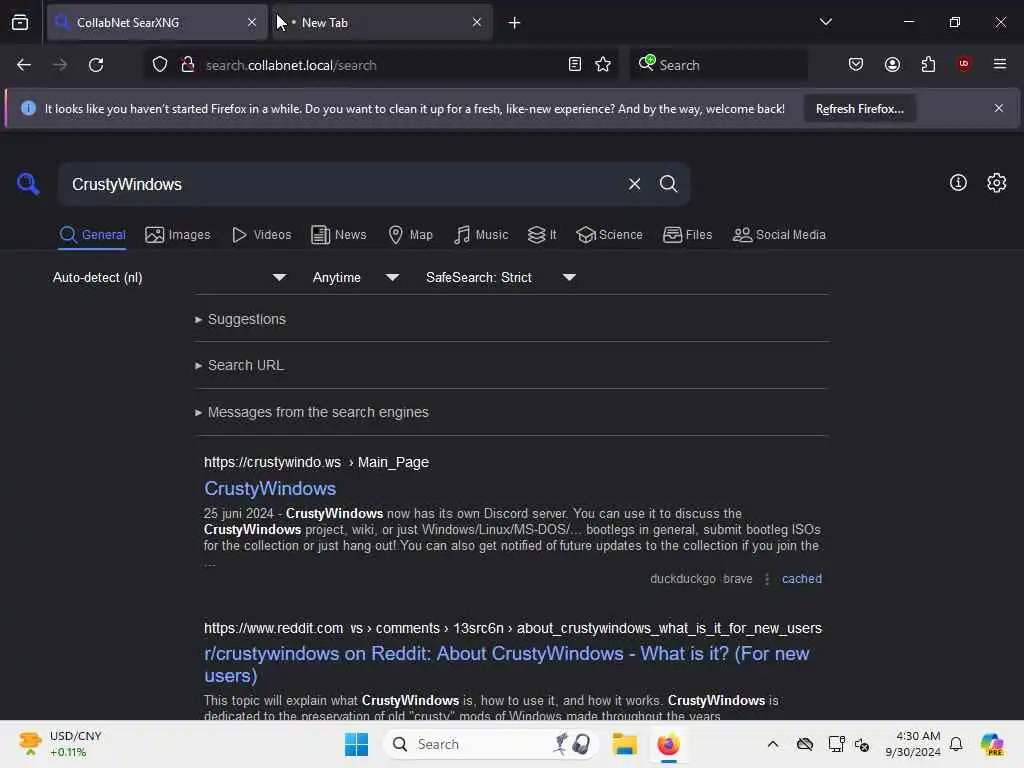Focus the Firefox toolbar Search box
This screenshot has width=1024, height=768.
coord(718,65)
